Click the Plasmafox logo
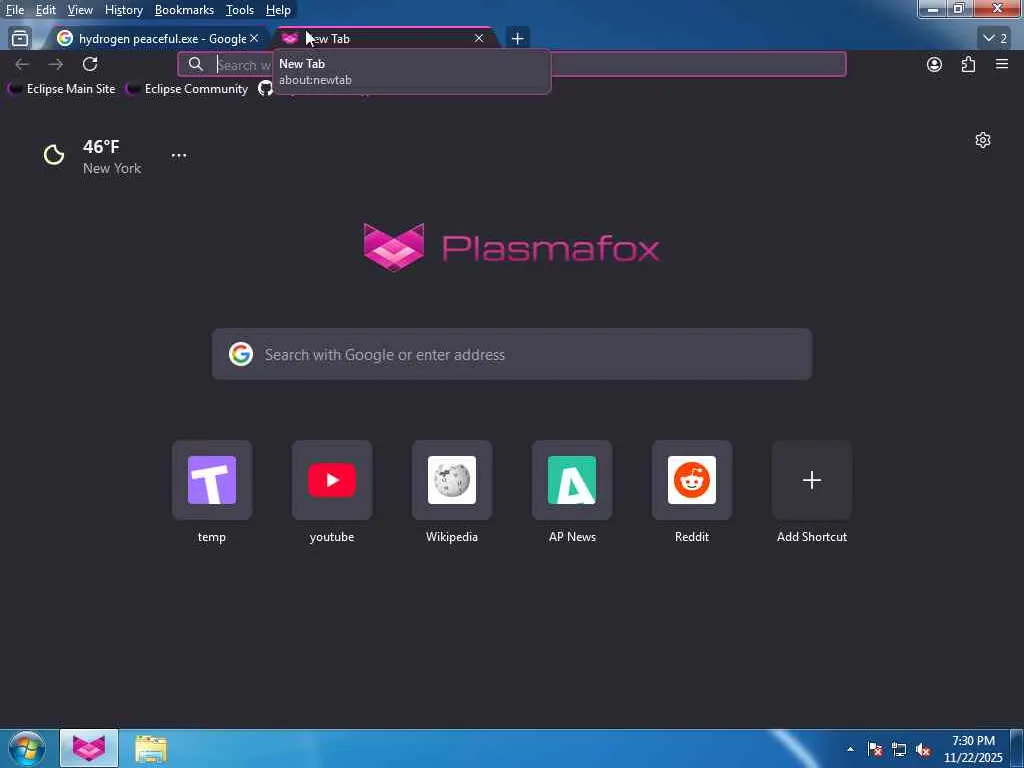Screen dimensions: 1024x768 pyautogui.click(x=511, y=248)
